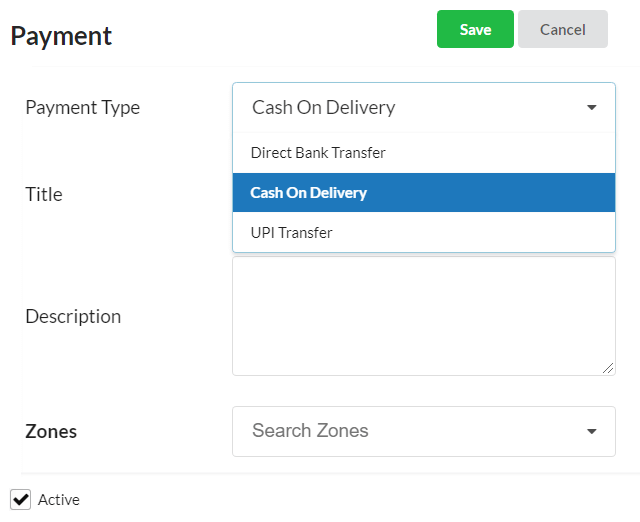
Task: Click the resize grip on the Description text area
Action: (x=608, y=368)
